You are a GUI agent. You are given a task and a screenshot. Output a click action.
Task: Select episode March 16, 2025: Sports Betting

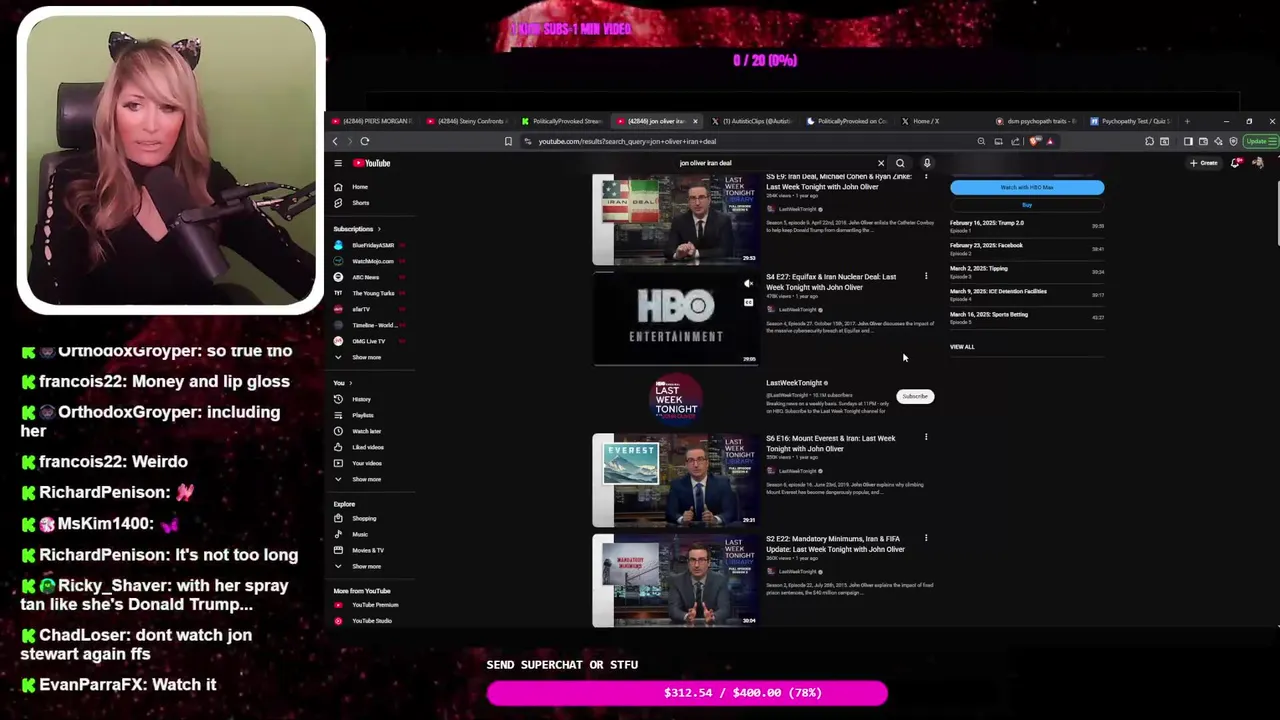(1027, 316)
